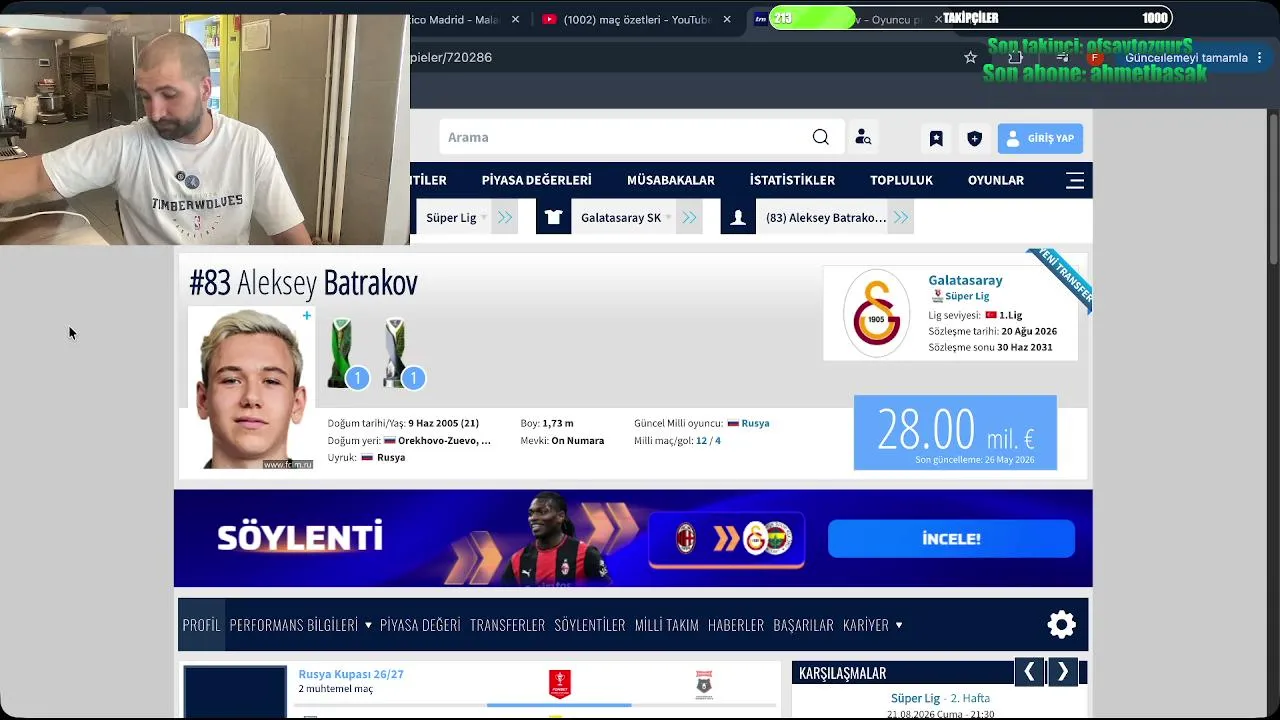Image resolution: width=1280 pixels, height=720 pixels.
Task: Click the Rusya national team link
Action: pyautogui.click(x=755, y=423)
